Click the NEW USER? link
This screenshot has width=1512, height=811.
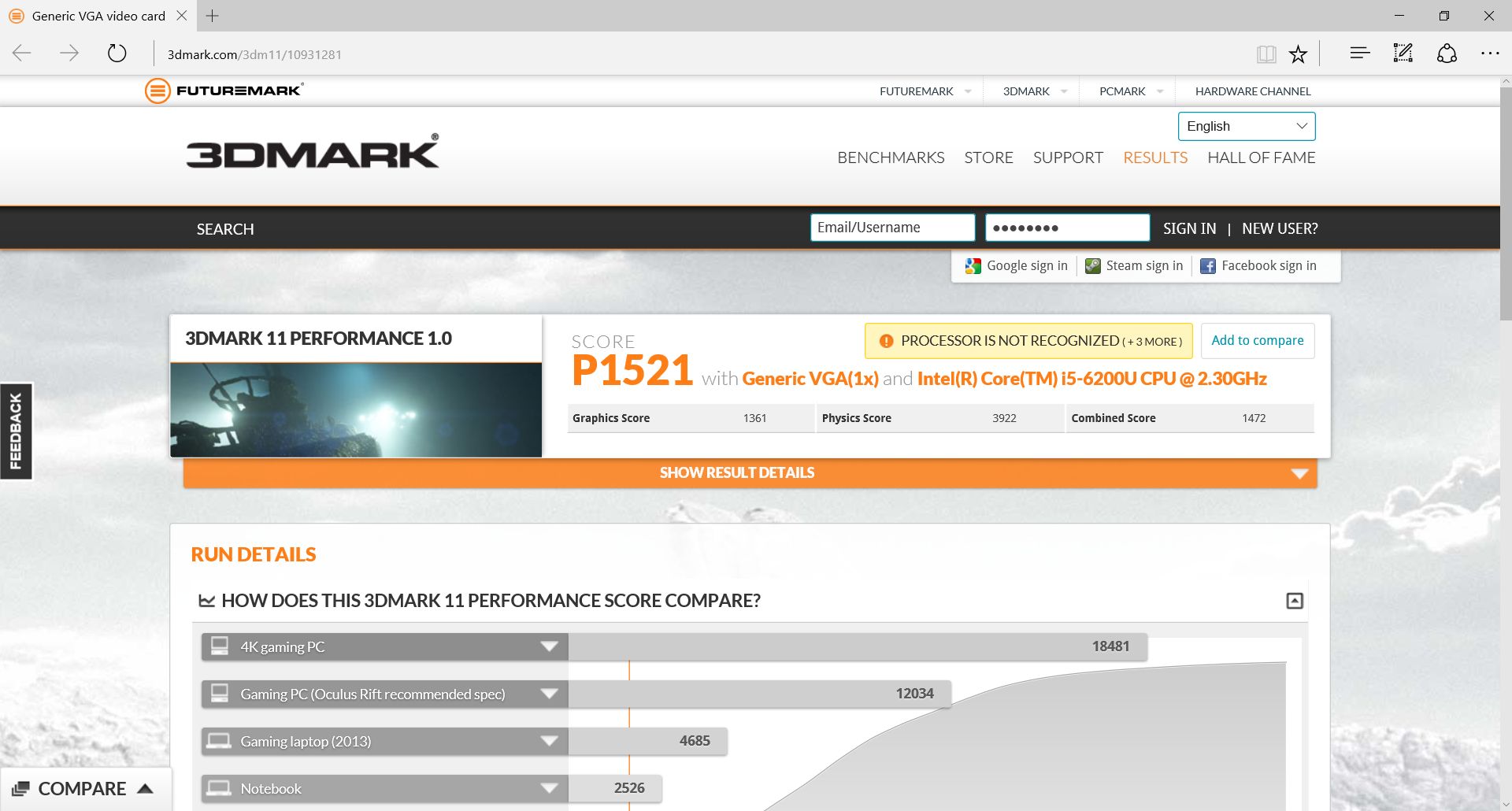click(1280, 228)
